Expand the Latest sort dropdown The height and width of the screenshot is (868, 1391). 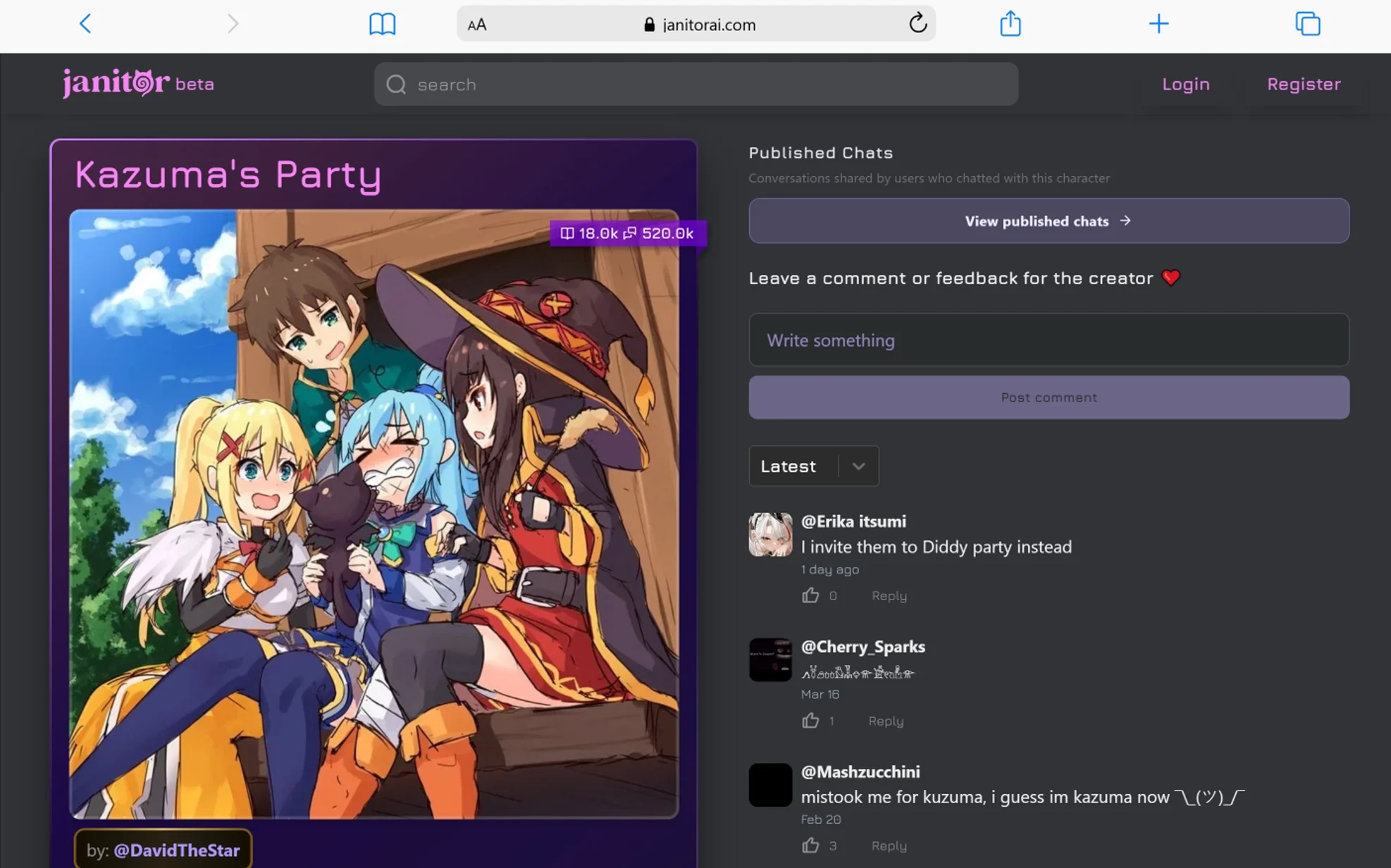pos(813,466)
